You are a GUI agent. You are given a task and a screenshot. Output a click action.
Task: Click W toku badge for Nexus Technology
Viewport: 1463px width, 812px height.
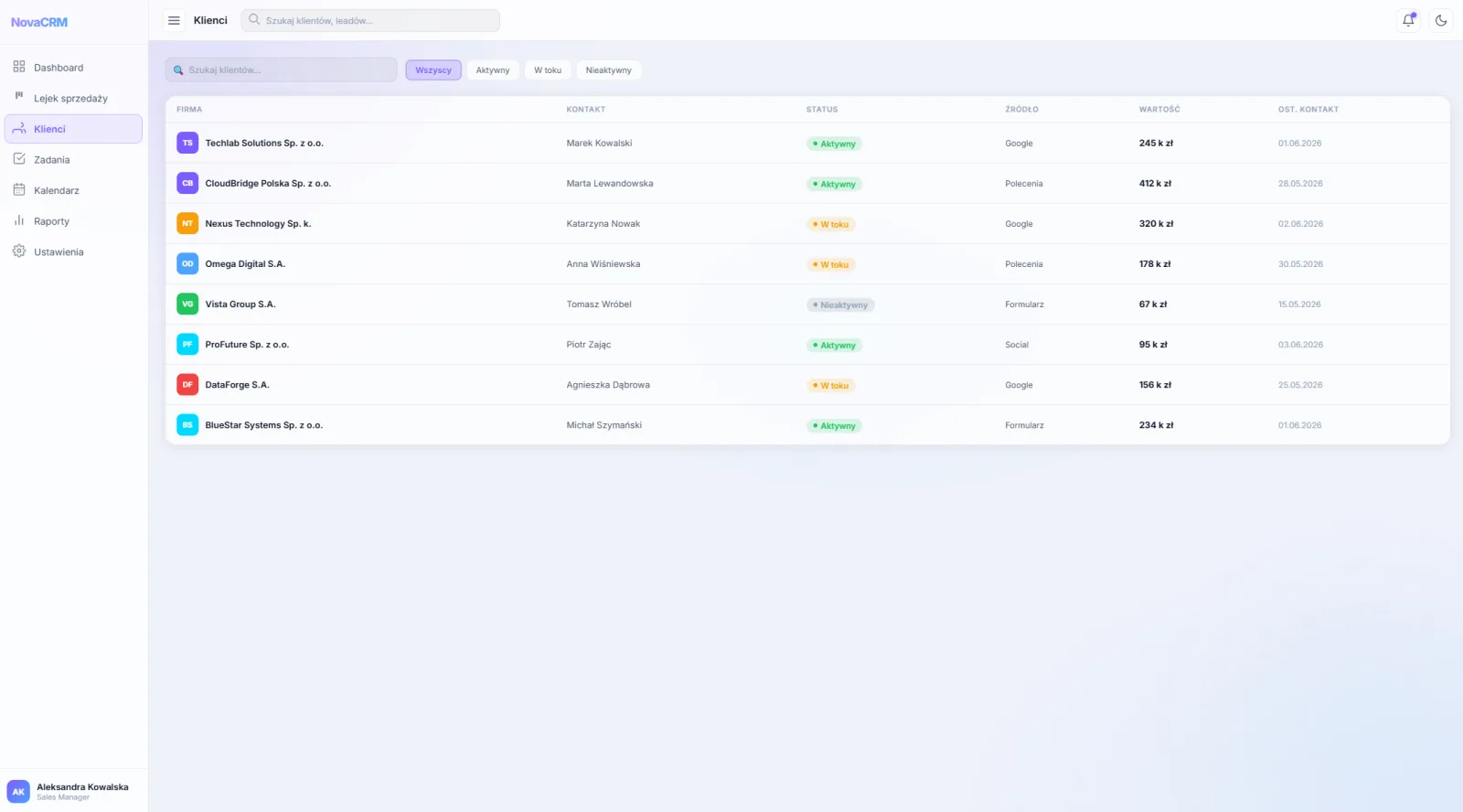click(830, 225)
